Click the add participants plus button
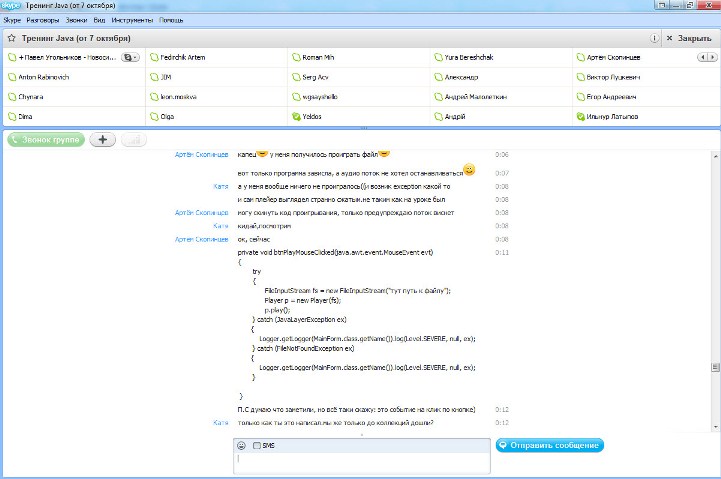721x479 pixels. coord(103,139)
